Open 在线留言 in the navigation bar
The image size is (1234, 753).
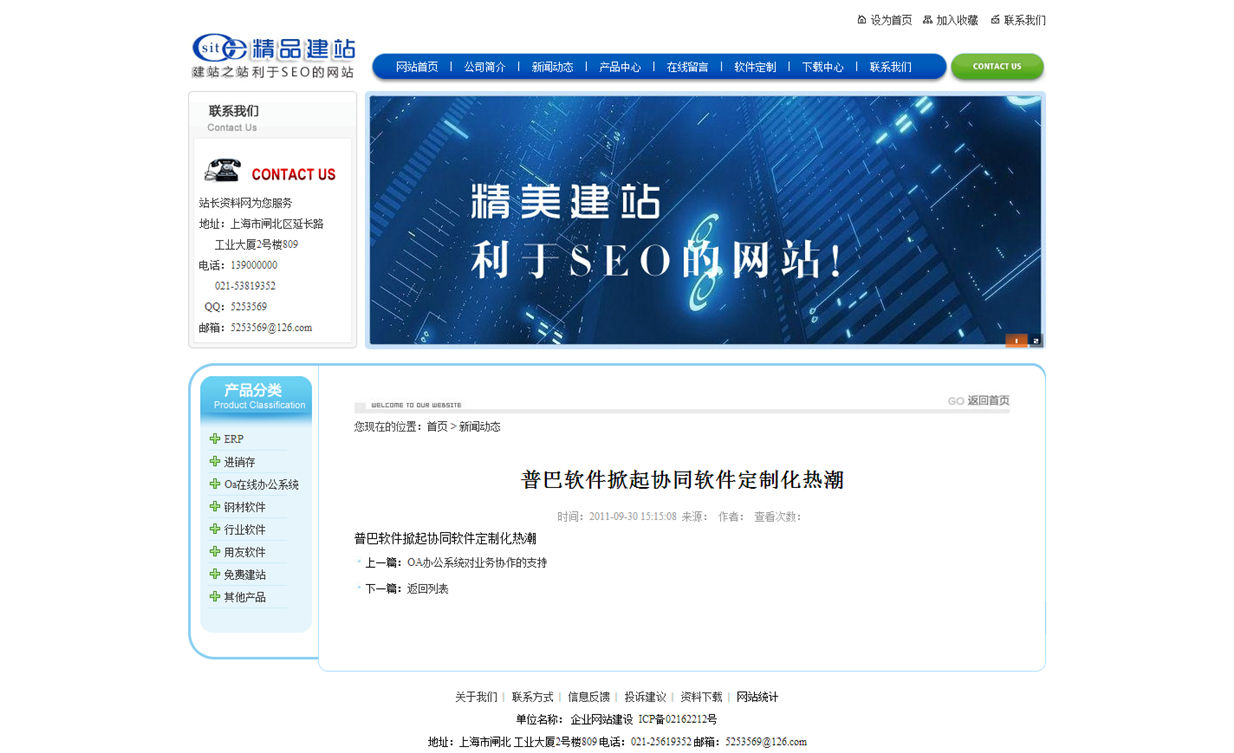tap(688, 67)
